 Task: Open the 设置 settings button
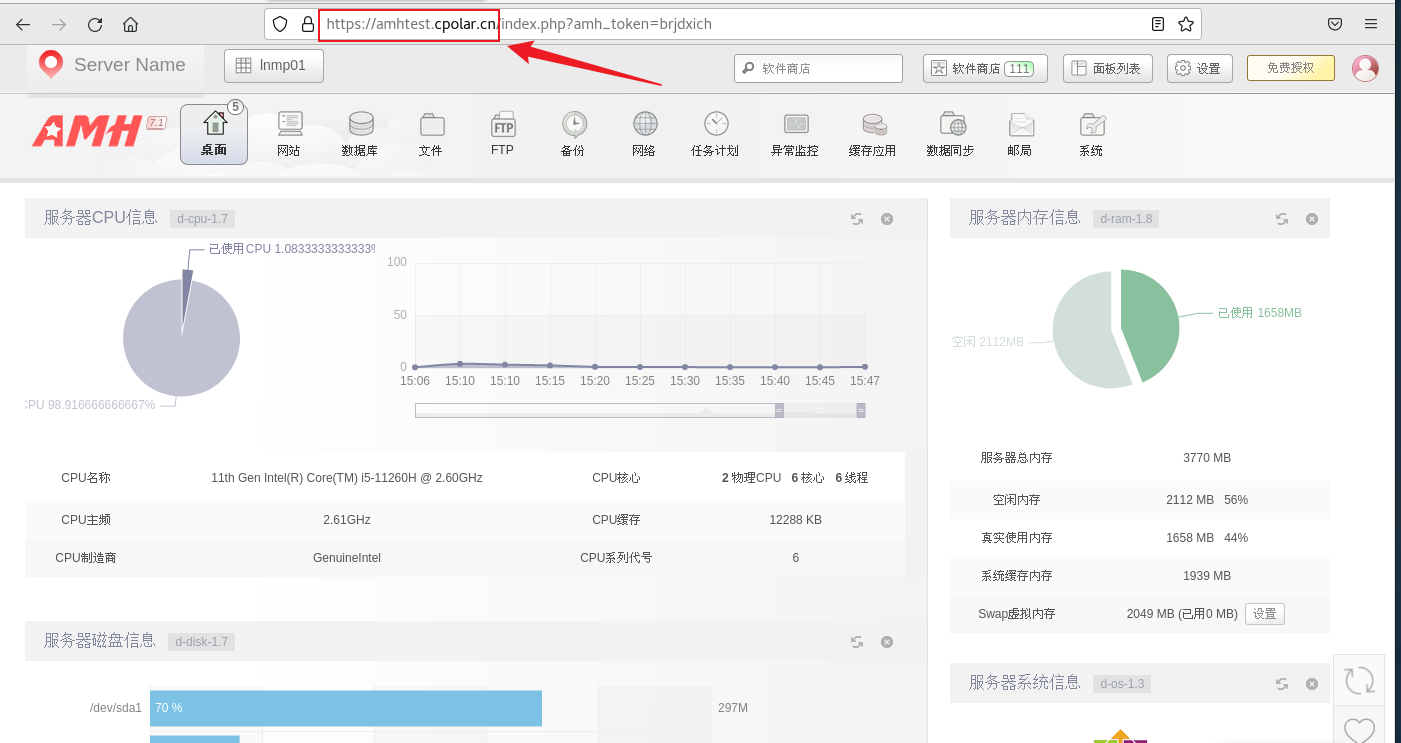coord(1199,68)
